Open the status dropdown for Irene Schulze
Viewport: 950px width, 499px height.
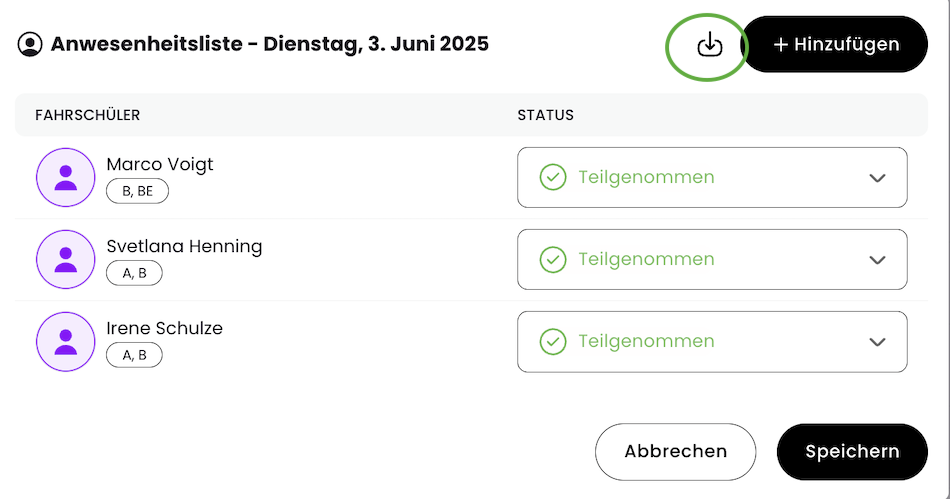click(x=712, y=342)
